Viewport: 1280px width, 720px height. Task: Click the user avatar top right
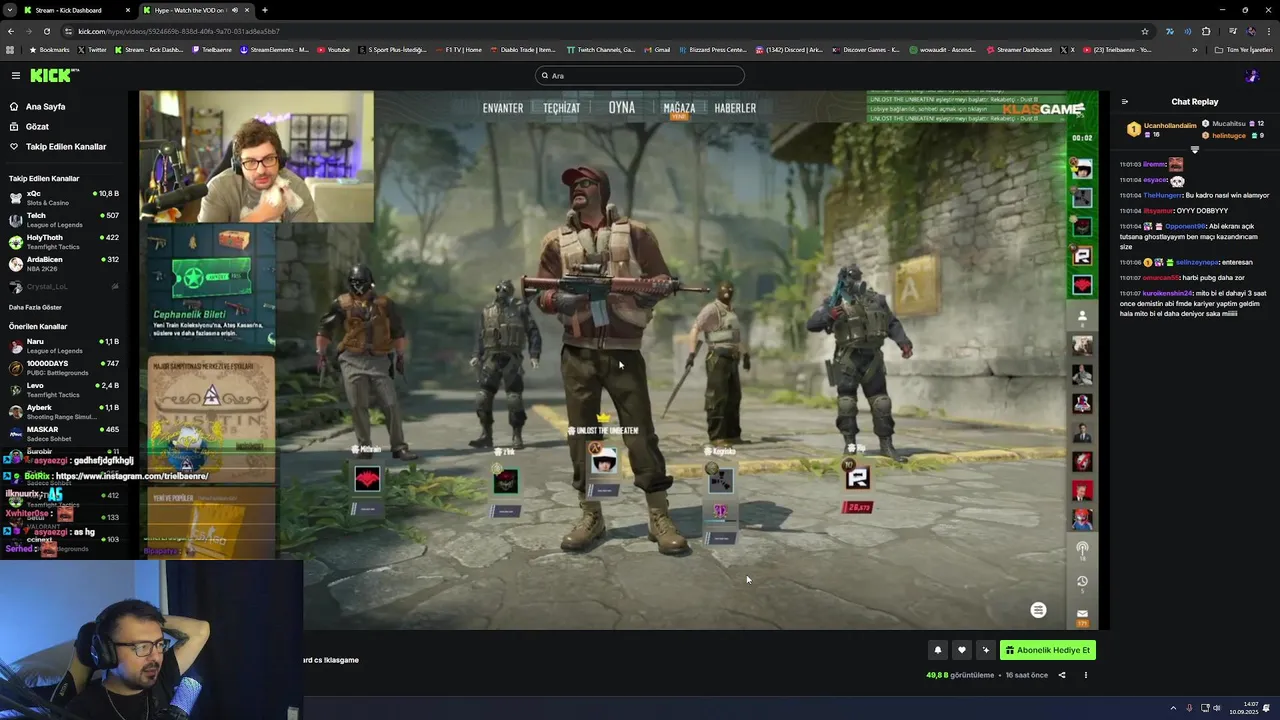click(1251, 75)
